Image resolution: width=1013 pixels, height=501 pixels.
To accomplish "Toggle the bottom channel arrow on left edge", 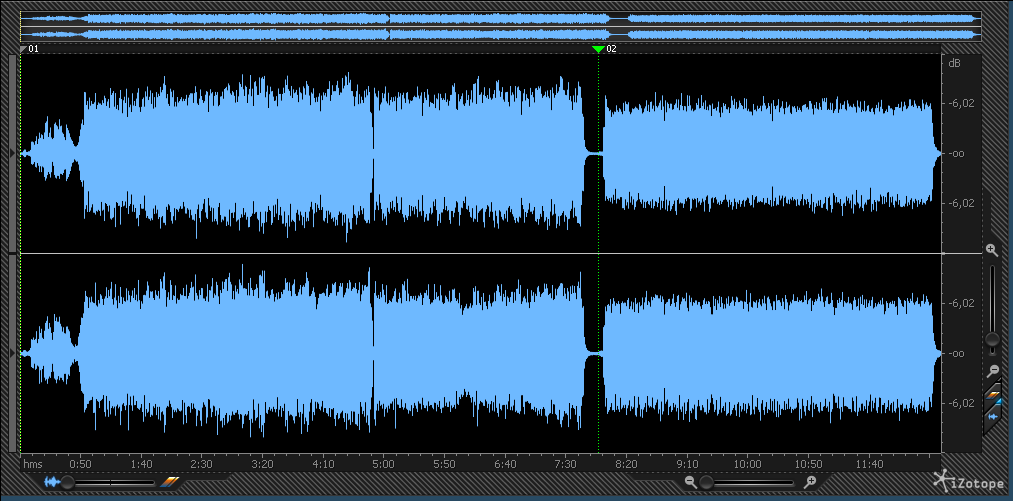I will 12,353.
